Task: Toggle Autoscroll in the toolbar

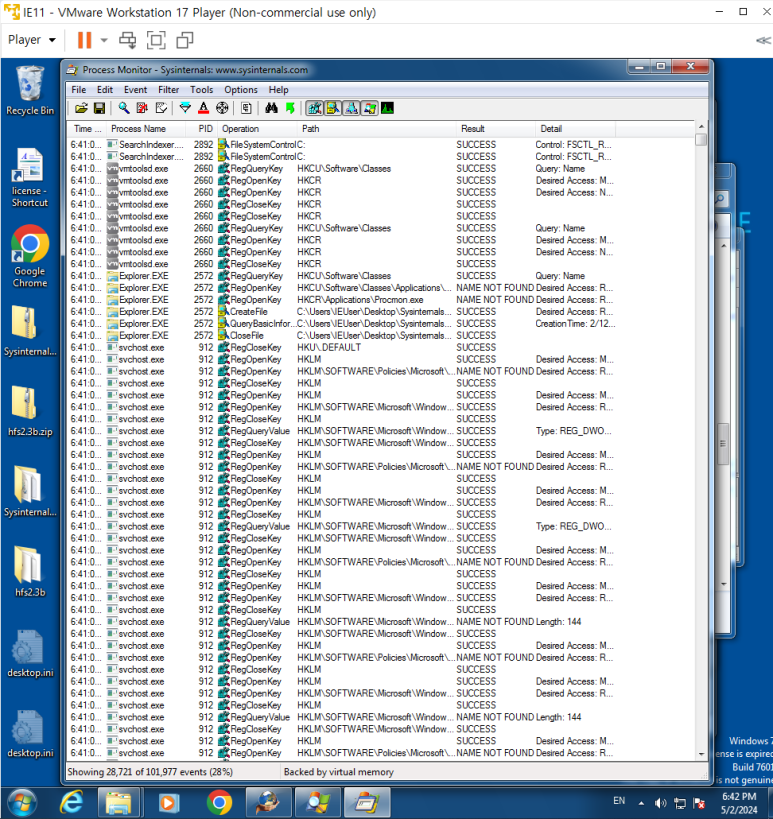Action: [142, 108]
